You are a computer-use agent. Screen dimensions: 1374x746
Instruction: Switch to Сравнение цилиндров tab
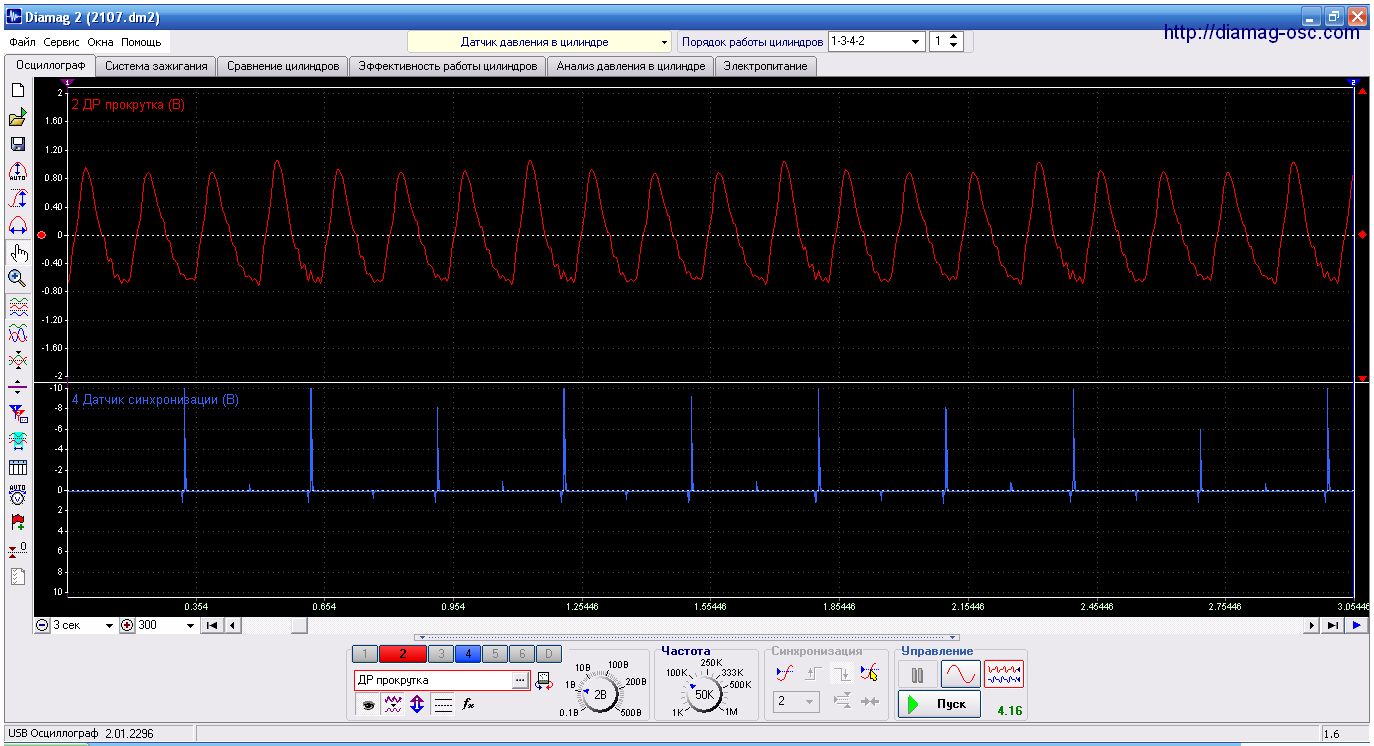[x=283, y=66]
